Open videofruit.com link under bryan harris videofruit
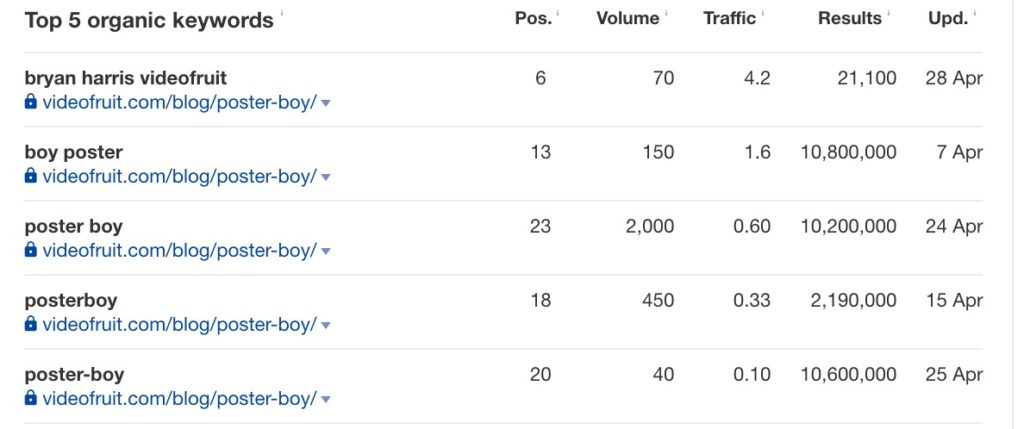Viewport: 1024px width, 429px height. [180, 103]
